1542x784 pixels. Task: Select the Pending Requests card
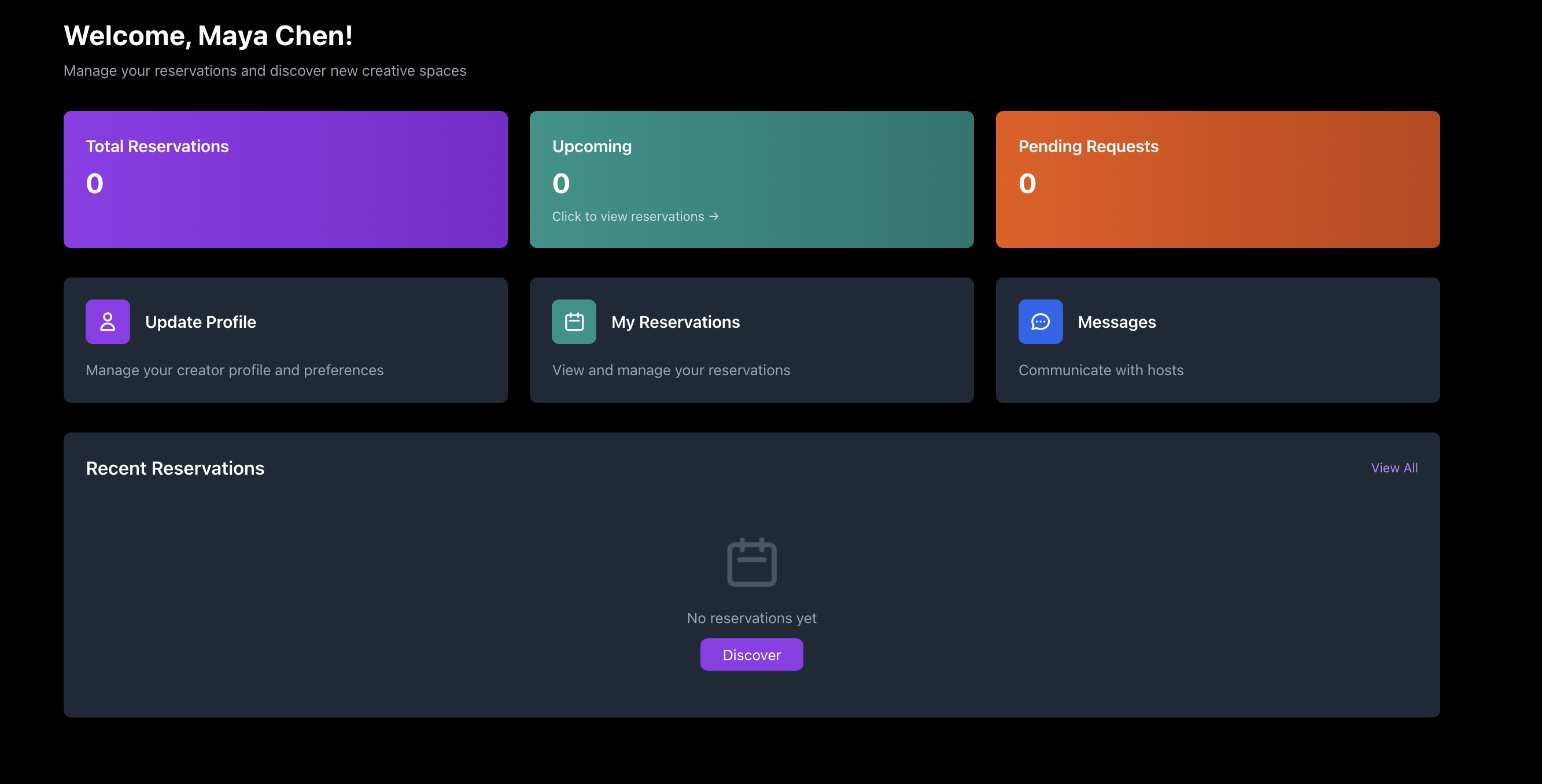pos(1218,179)
